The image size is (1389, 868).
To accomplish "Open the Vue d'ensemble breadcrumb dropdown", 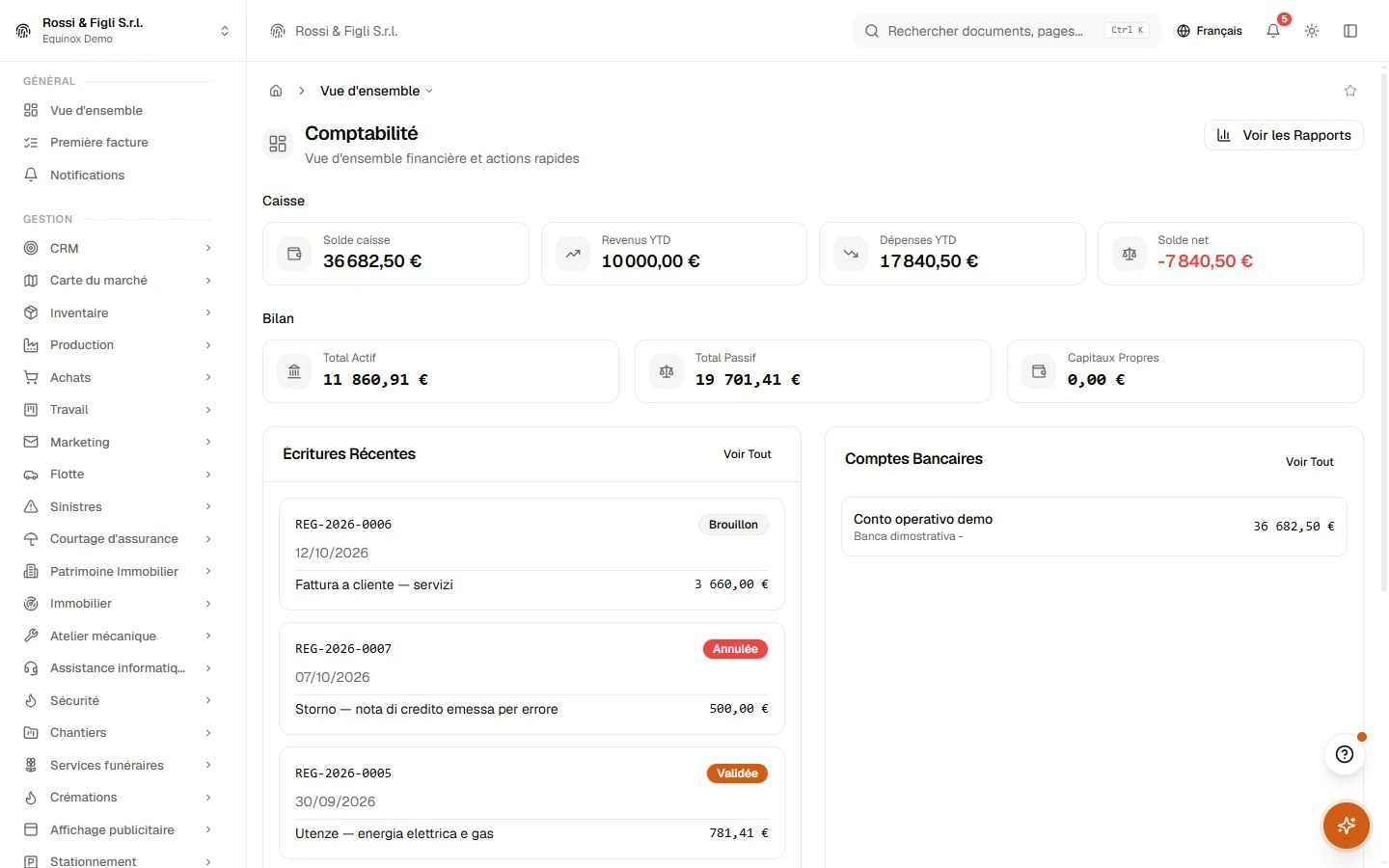I will pos(376,91).
